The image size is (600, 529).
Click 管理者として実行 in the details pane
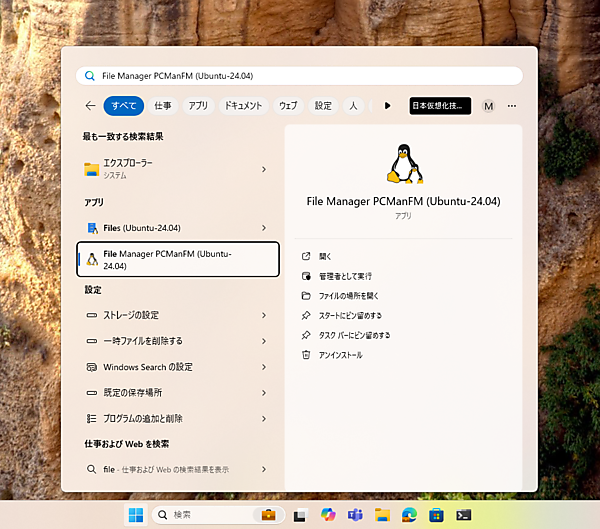click(345, 275)
